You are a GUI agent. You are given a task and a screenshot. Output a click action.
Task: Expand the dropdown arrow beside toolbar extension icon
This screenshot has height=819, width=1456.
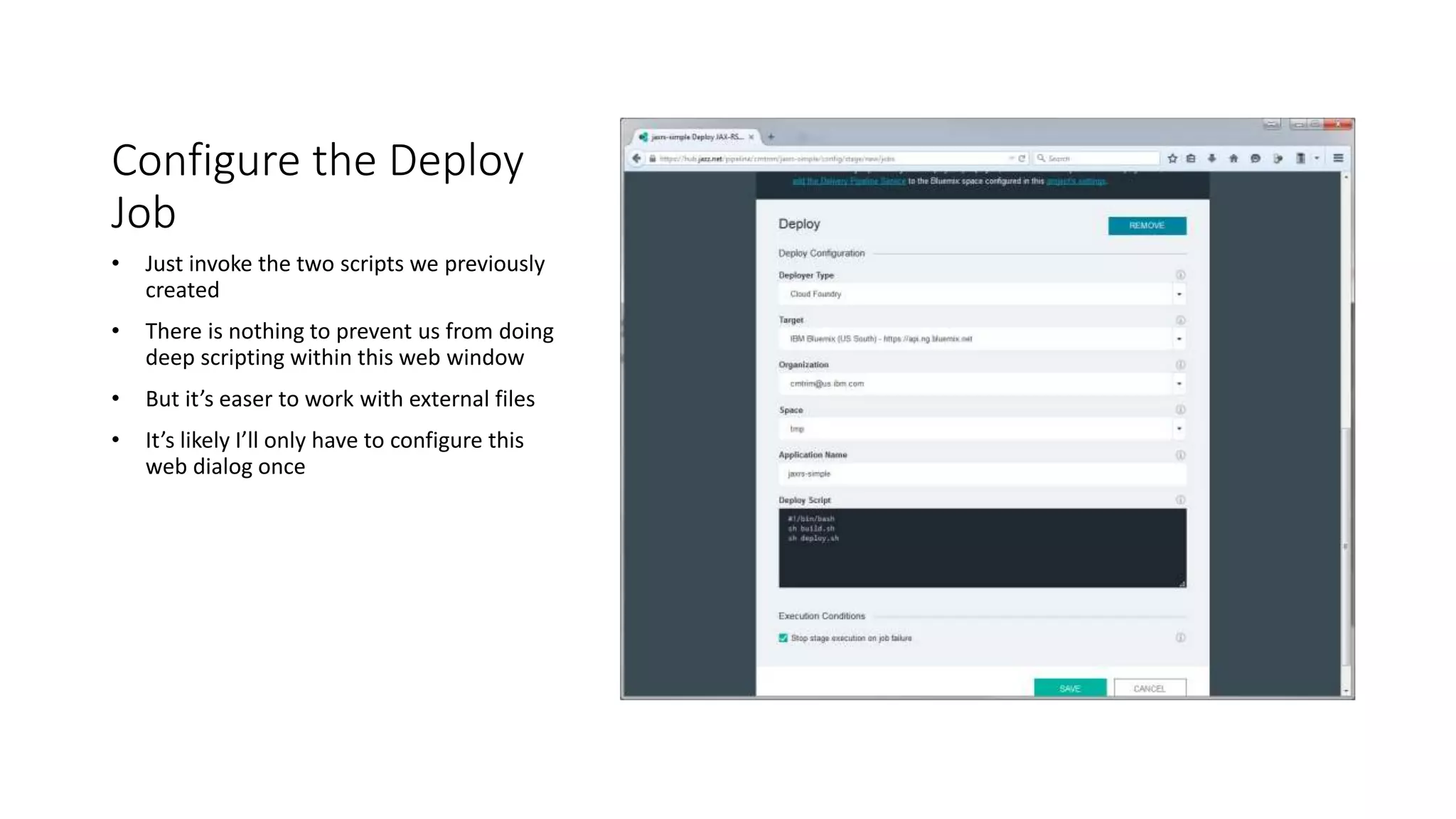[1317, 159]
